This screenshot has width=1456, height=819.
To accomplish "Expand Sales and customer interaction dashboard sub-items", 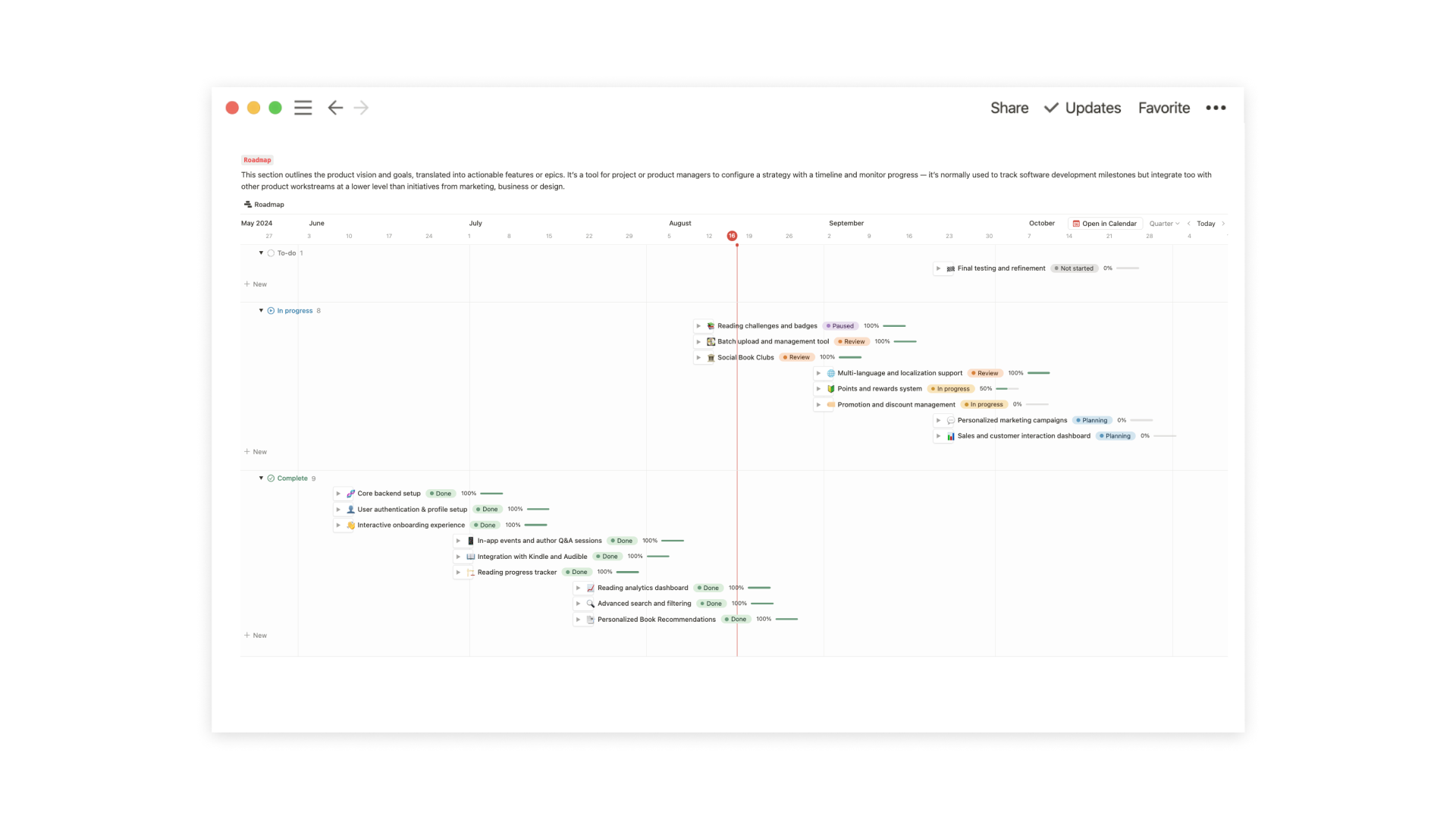I will click(938, 436).
